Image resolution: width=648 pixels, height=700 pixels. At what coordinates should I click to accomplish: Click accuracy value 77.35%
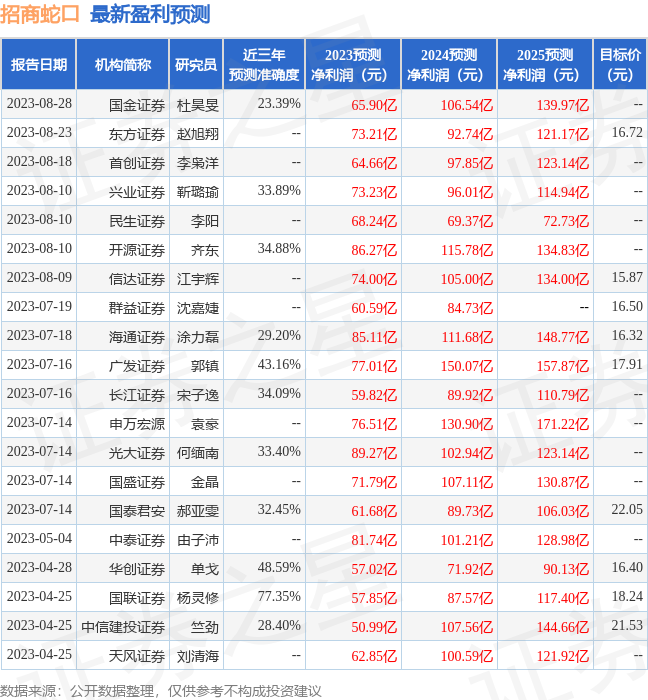[279, 597]
